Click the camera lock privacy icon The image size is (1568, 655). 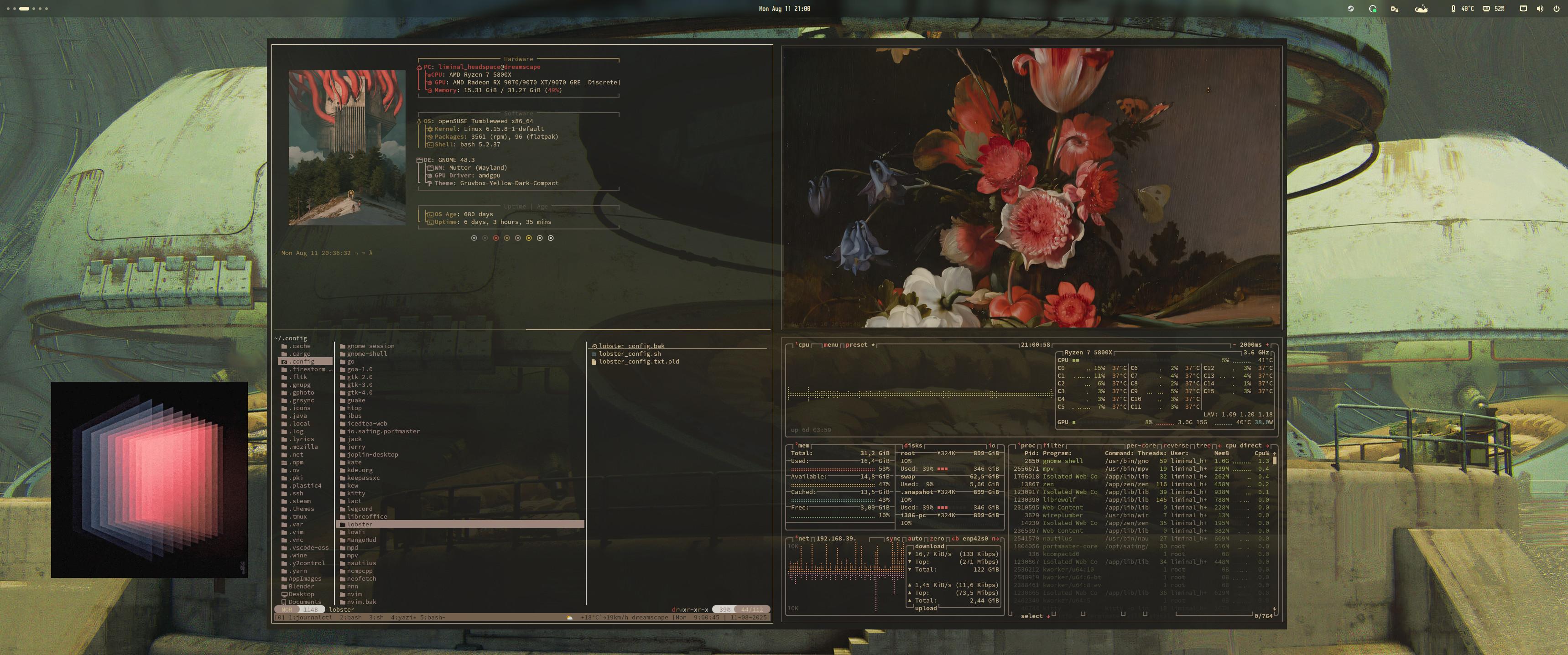(x=1394, y=9)
